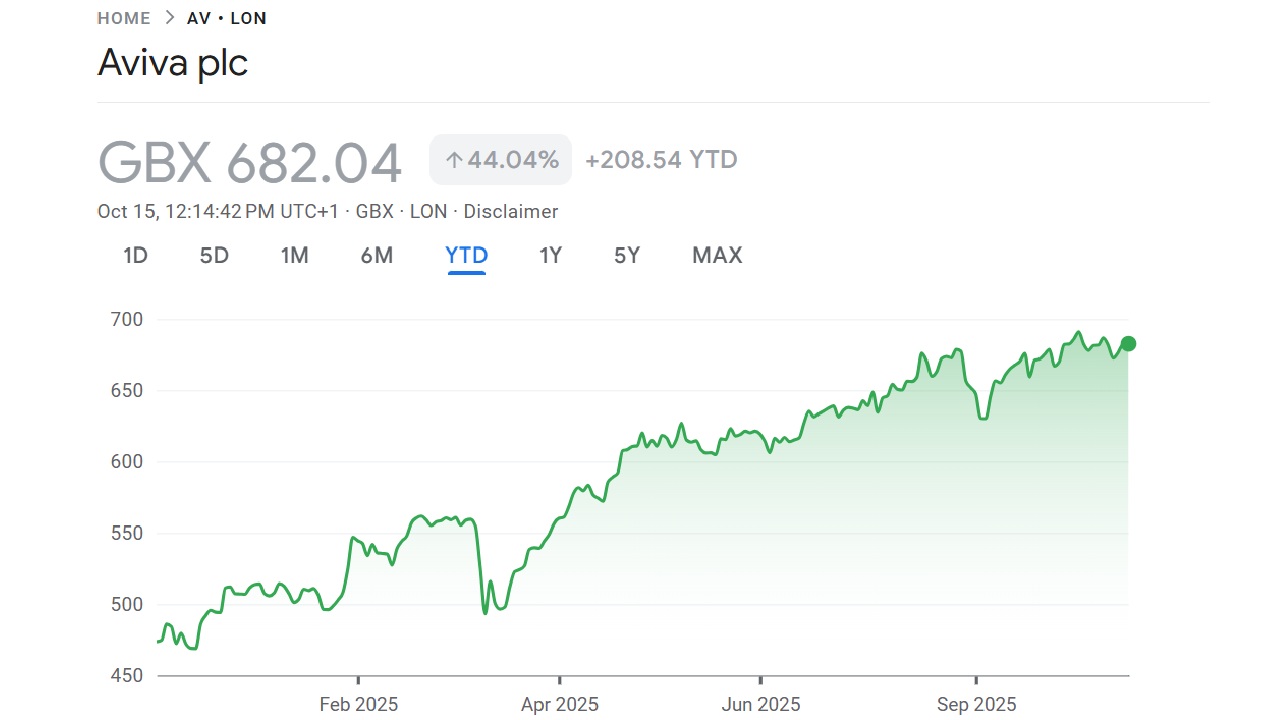Image resolution: width=1280 pixels, height=720 pixels.
Task: View the 6M performance chart
Action: 377,255
